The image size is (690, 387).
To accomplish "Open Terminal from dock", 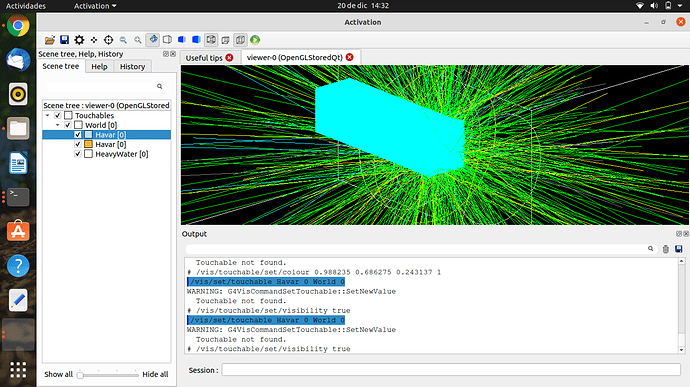I will tap(18, 197).
